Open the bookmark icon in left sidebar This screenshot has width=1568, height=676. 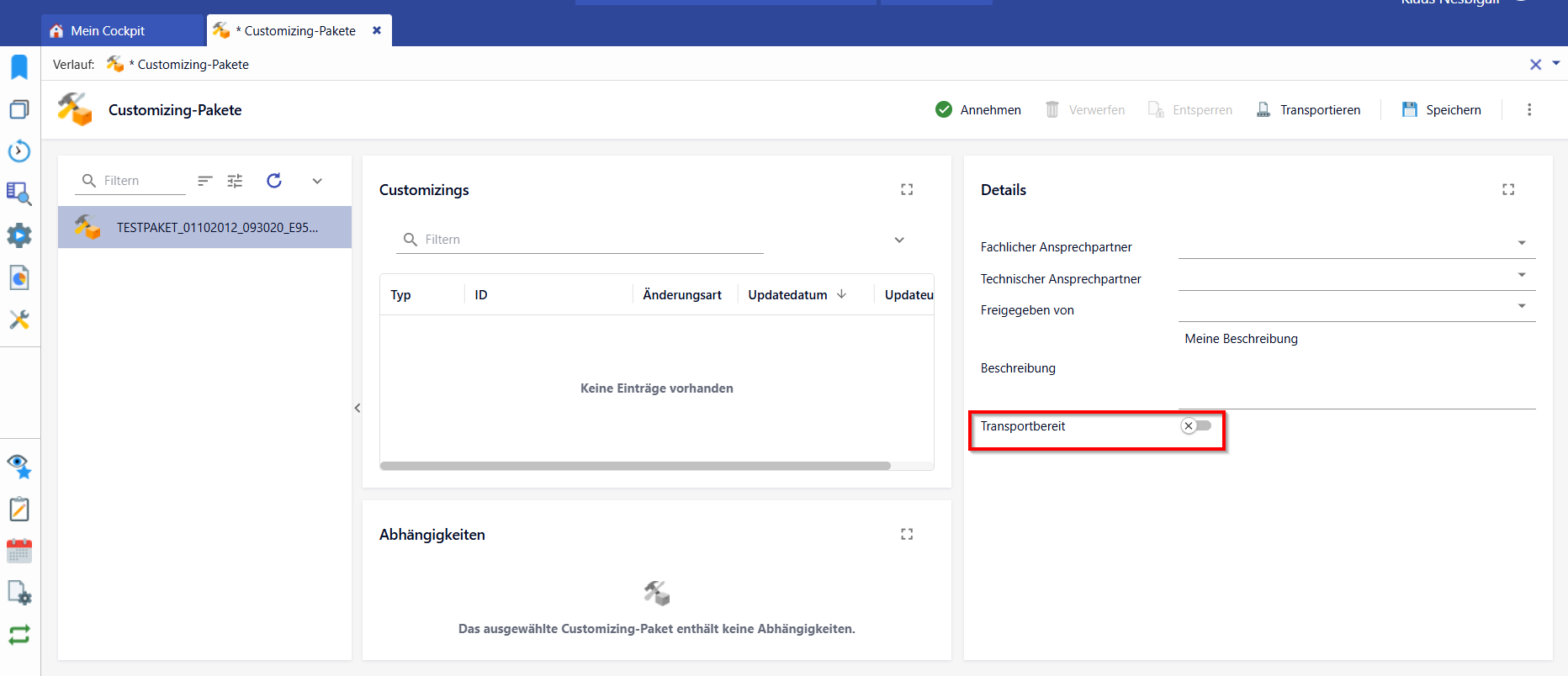19,67
